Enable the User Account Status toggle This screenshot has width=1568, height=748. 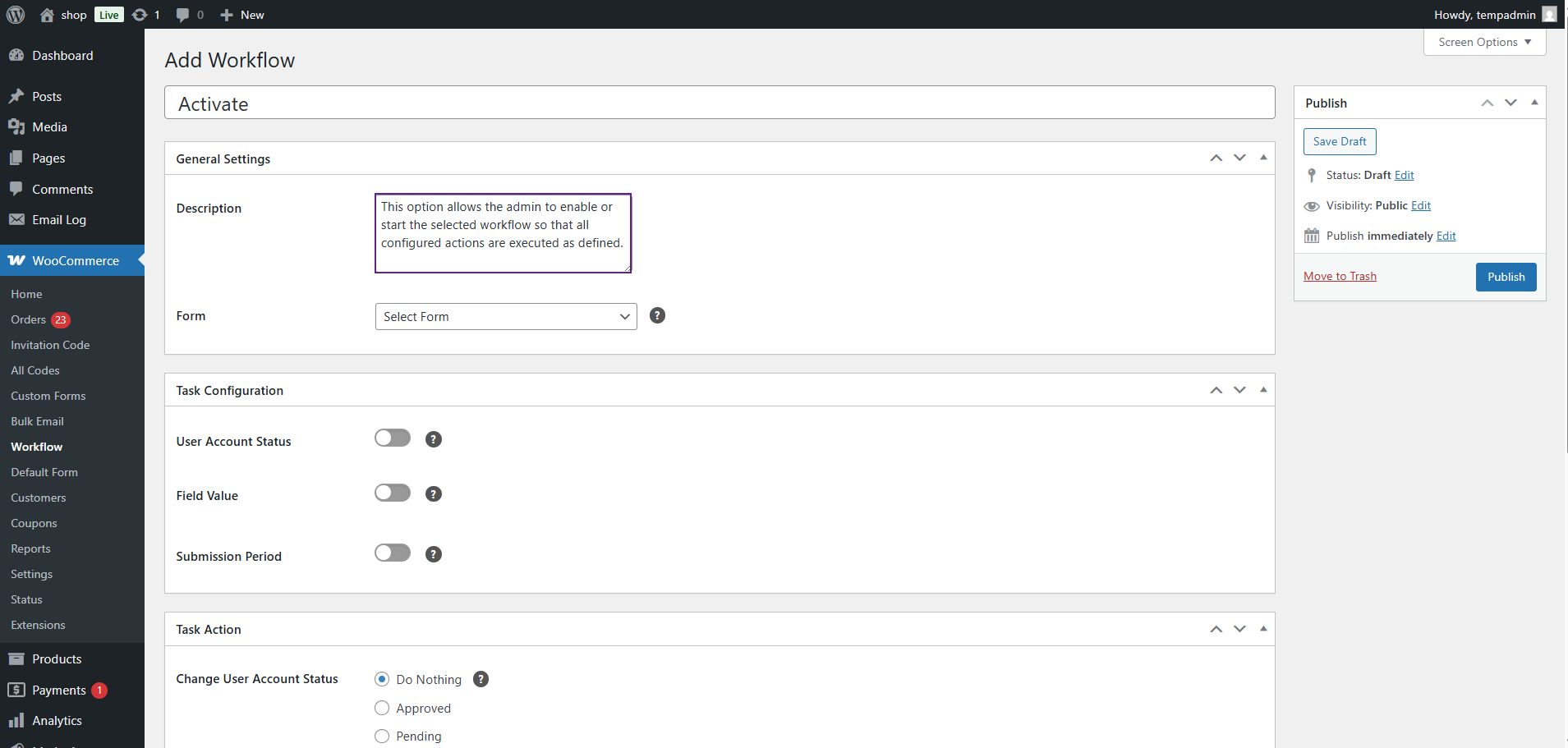[x=393, y=438]
